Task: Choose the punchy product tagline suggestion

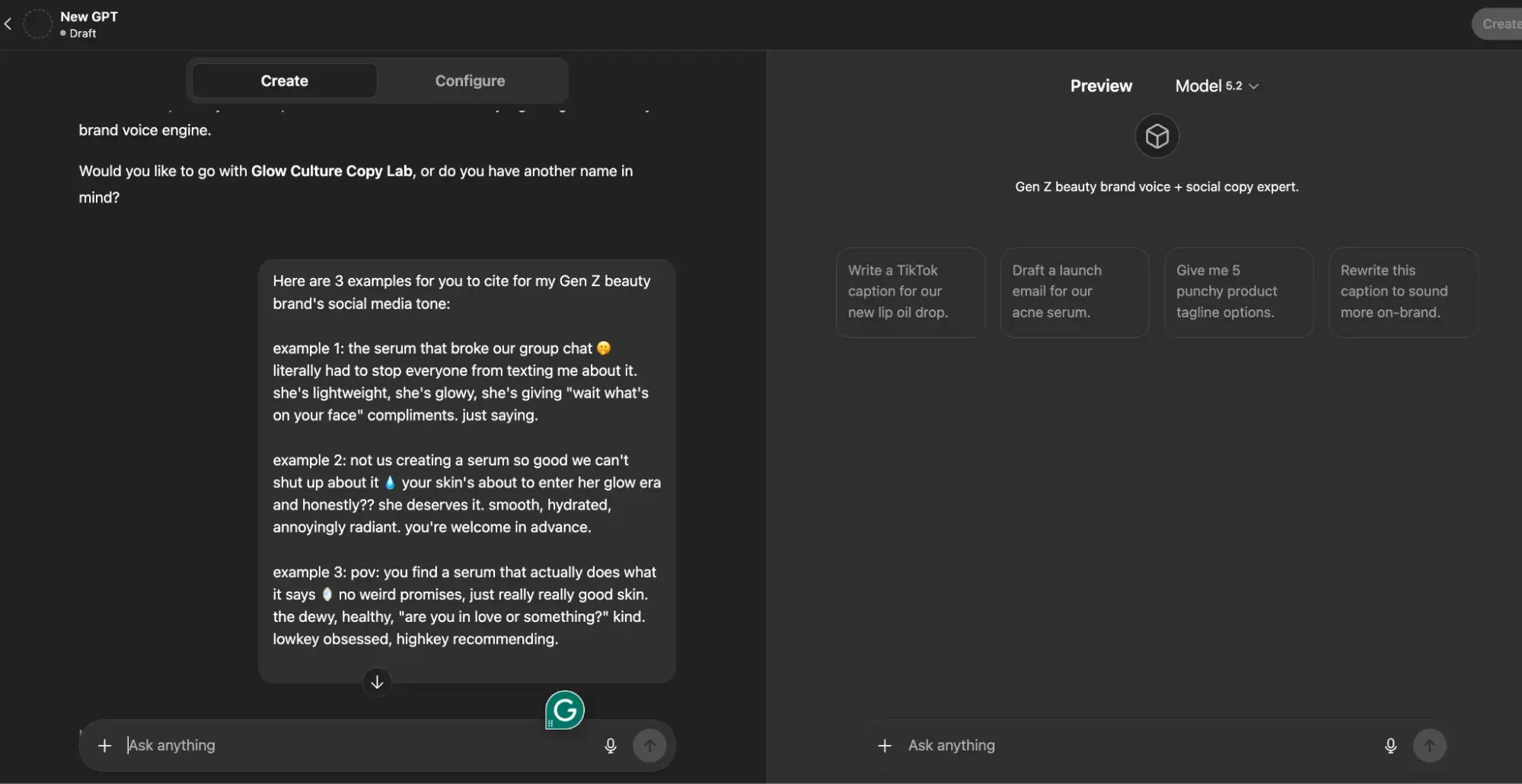Action: coord(1237,292)
